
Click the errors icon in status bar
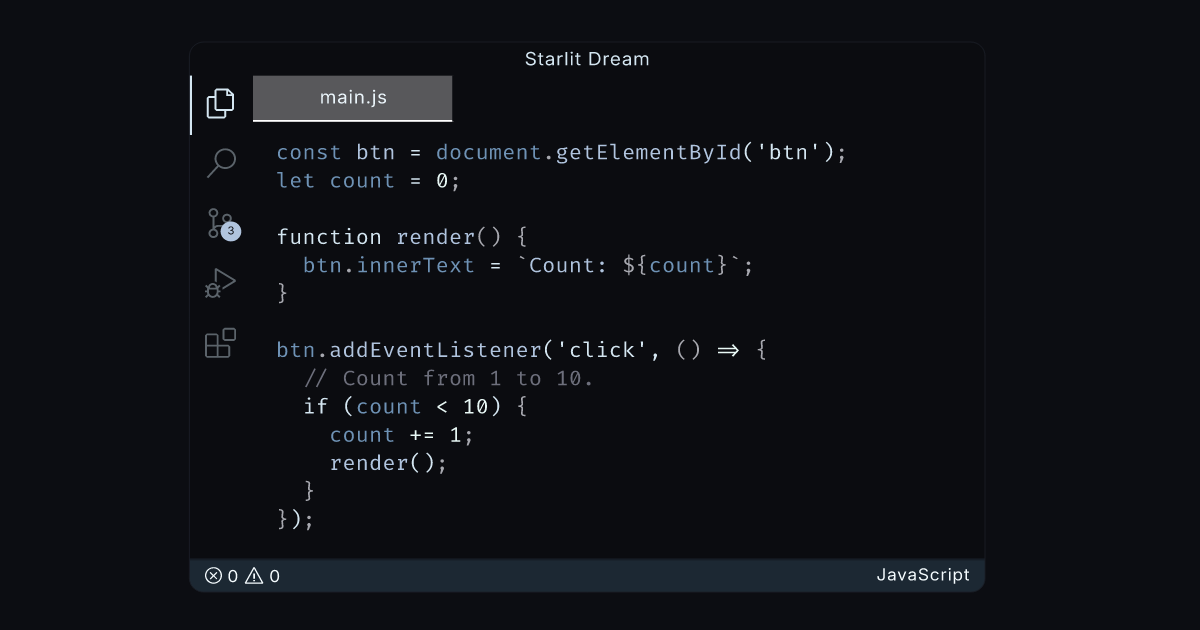point(213,575)
